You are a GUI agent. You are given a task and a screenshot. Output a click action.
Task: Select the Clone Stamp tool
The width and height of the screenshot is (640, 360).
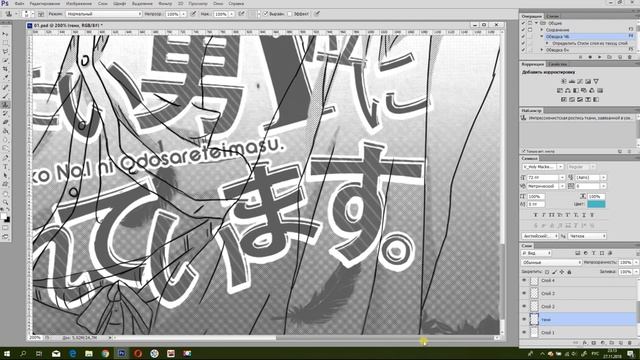[5, 105]
